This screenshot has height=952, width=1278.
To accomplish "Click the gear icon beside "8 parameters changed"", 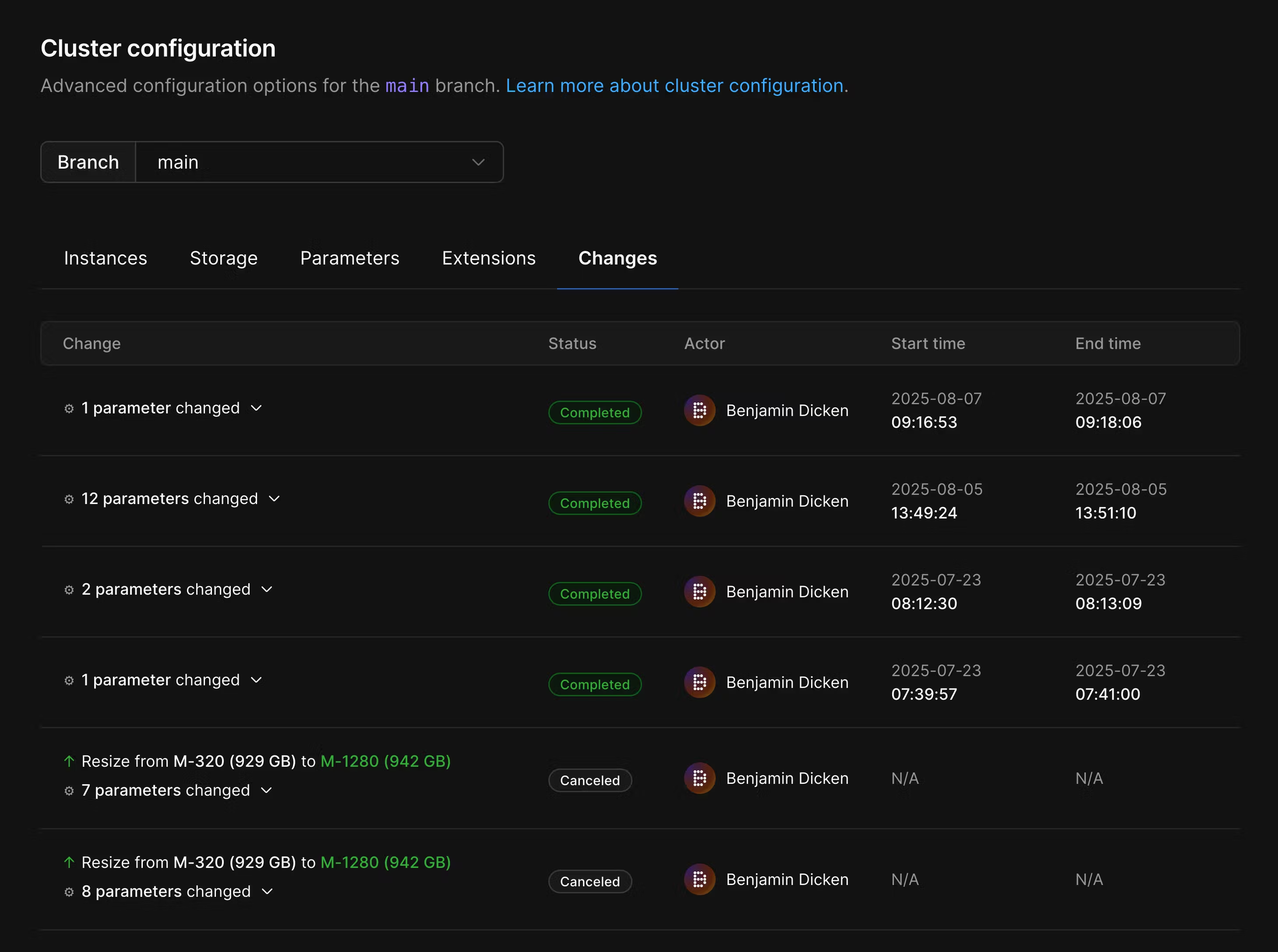I will pos(70,892).
